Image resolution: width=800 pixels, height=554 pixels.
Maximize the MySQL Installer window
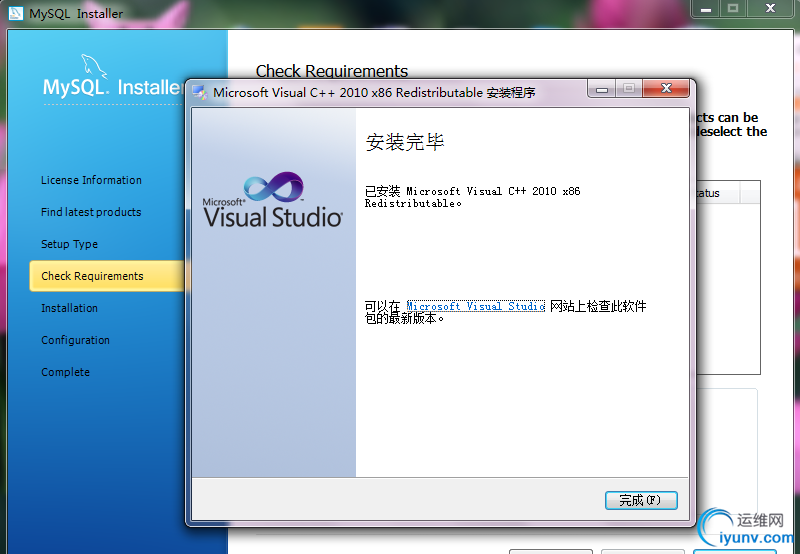(733, 9)
